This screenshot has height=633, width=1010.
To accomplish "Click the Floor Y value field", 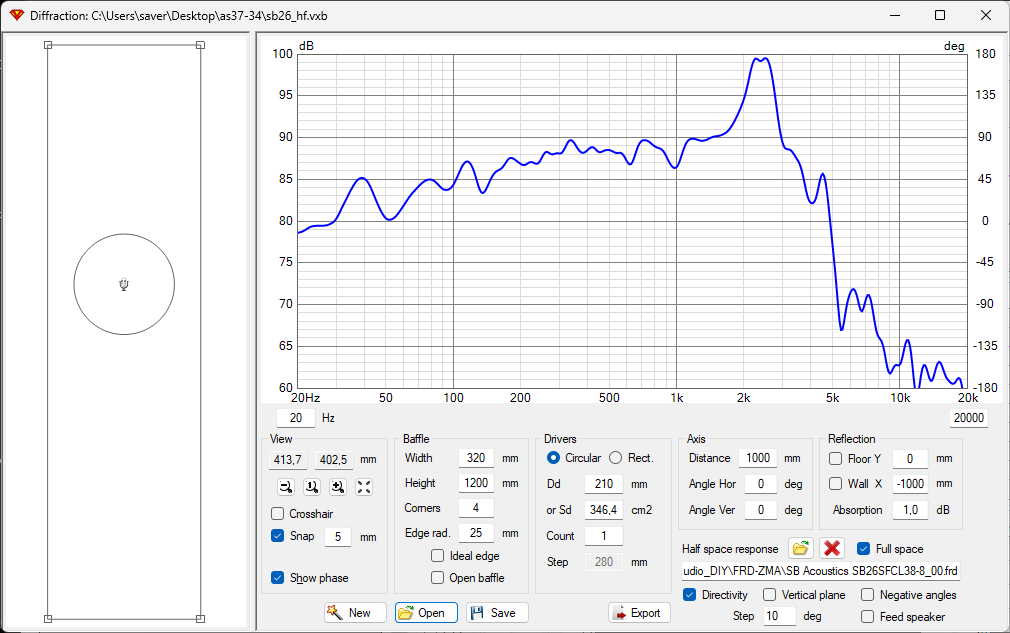I will pyautogui.click(x=910, y=458).
